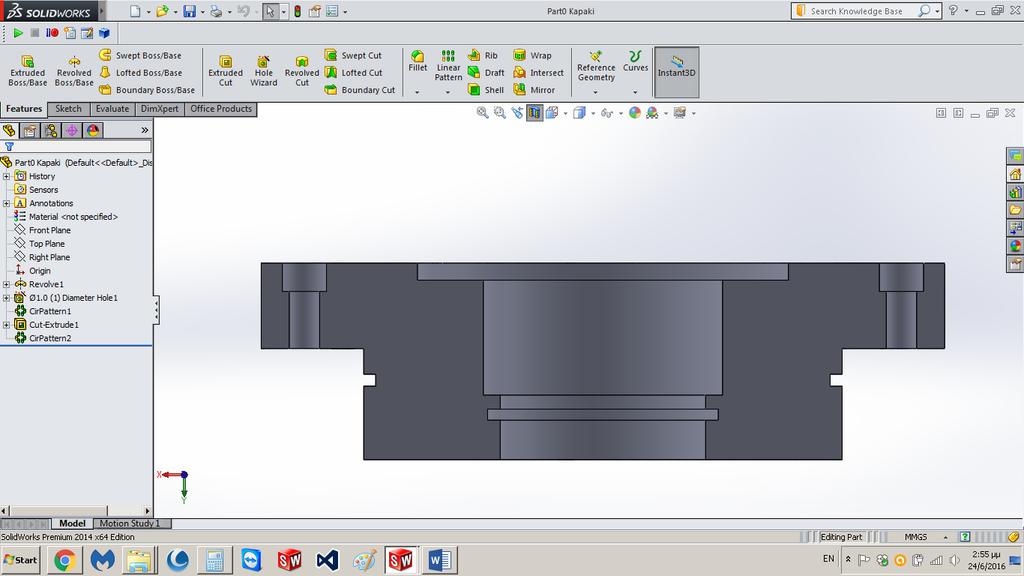
Task: Select the Shell feature
Action: (486, 89)
